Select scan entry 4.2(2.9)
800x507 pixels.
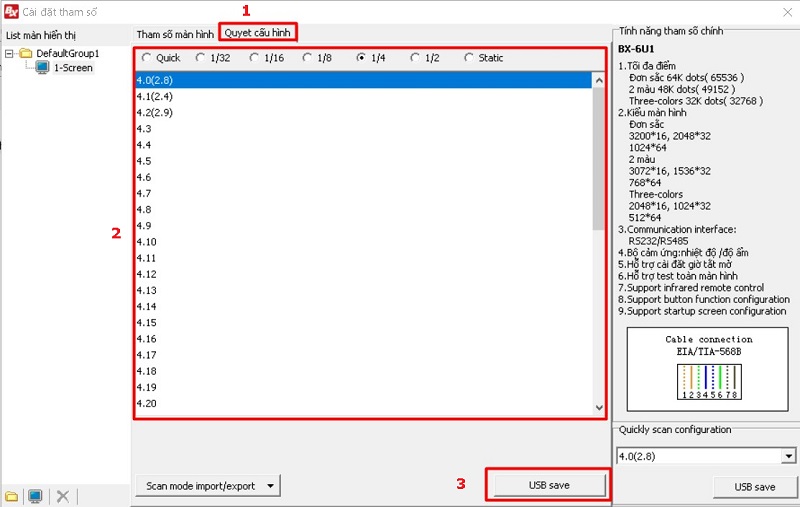pyautogui.click(x=363, y=113)
